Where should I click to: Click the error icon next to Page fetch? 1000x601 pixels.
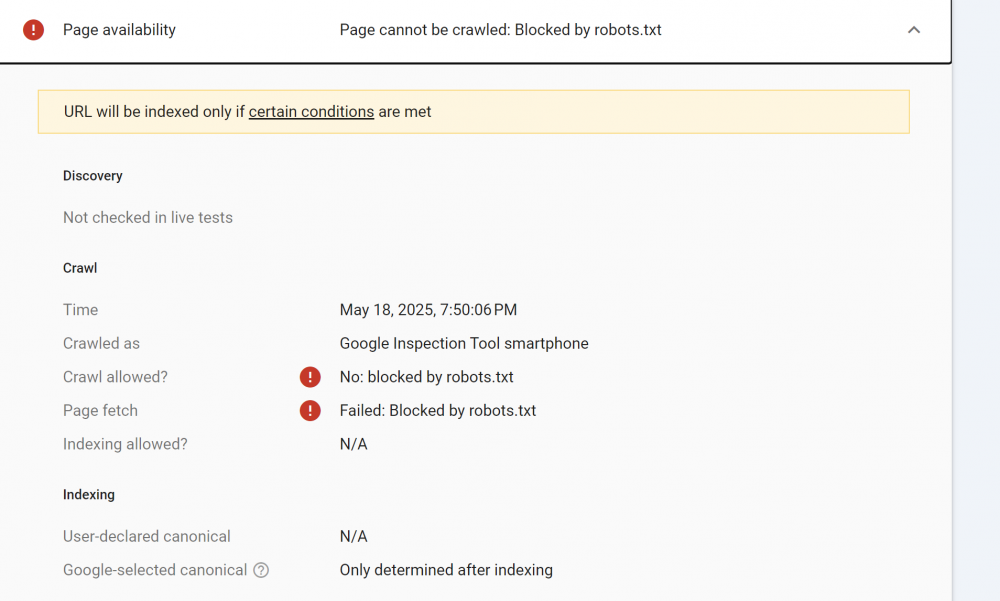310,411
